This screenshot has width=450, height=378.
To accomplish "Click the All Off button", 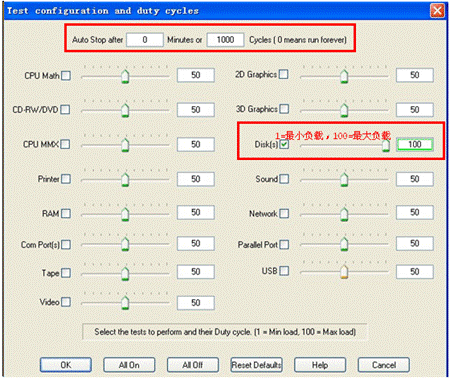I will coord(193,365).
